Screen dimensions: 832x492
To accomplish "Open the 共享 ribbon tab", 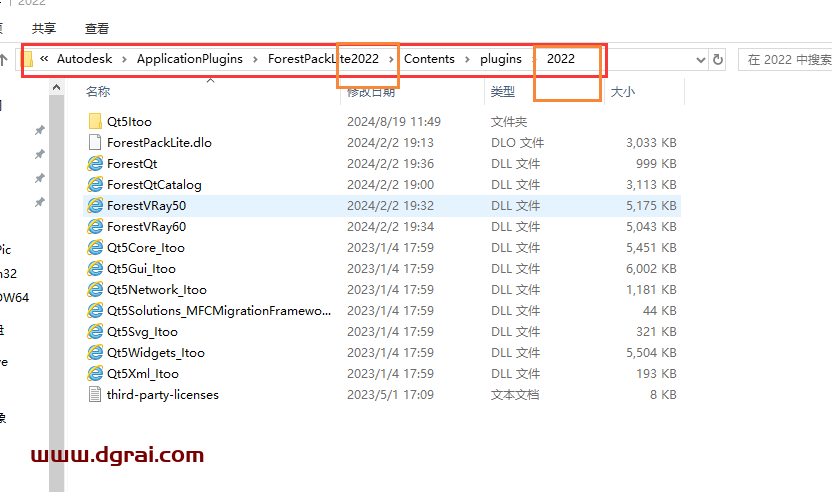I will click(44, 29).
